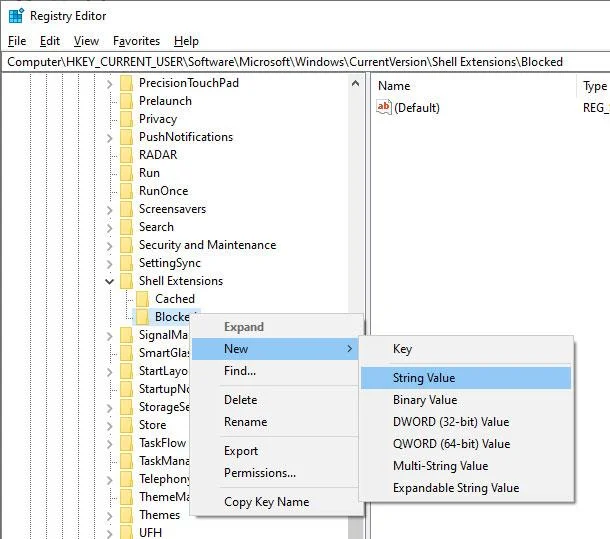Click the Search folder icon

pos(126,227)
